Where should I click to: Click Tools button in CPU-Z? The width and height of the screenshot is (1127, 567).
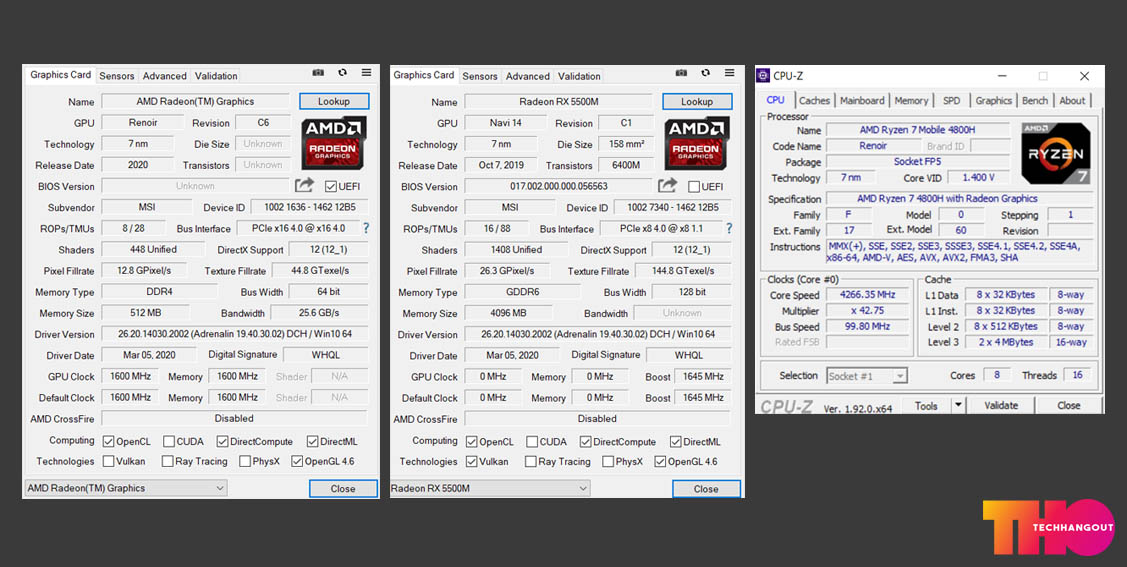coord(926,405)
